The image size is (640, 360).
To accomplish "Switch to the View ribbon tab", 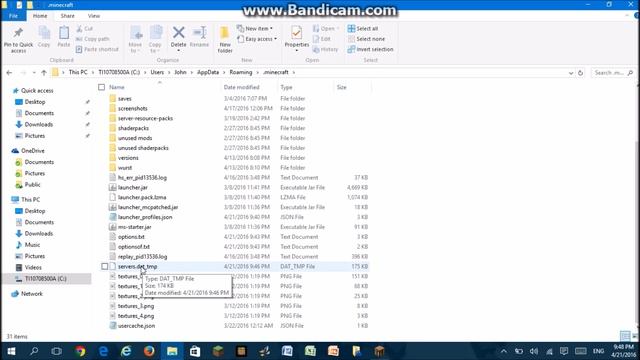I will click(94, 16).
